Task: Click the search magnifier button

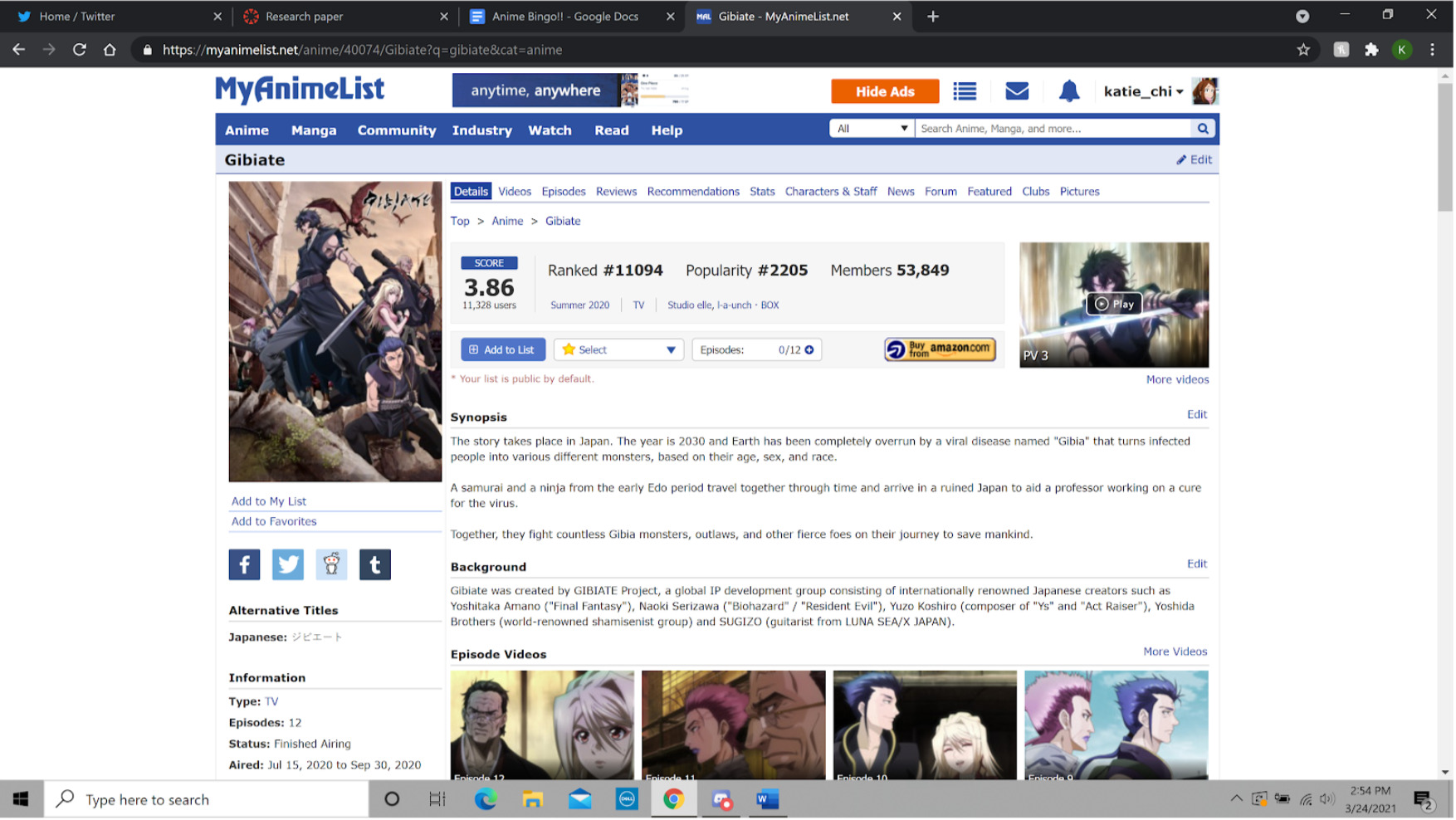Action: [x=1204, y=129]
